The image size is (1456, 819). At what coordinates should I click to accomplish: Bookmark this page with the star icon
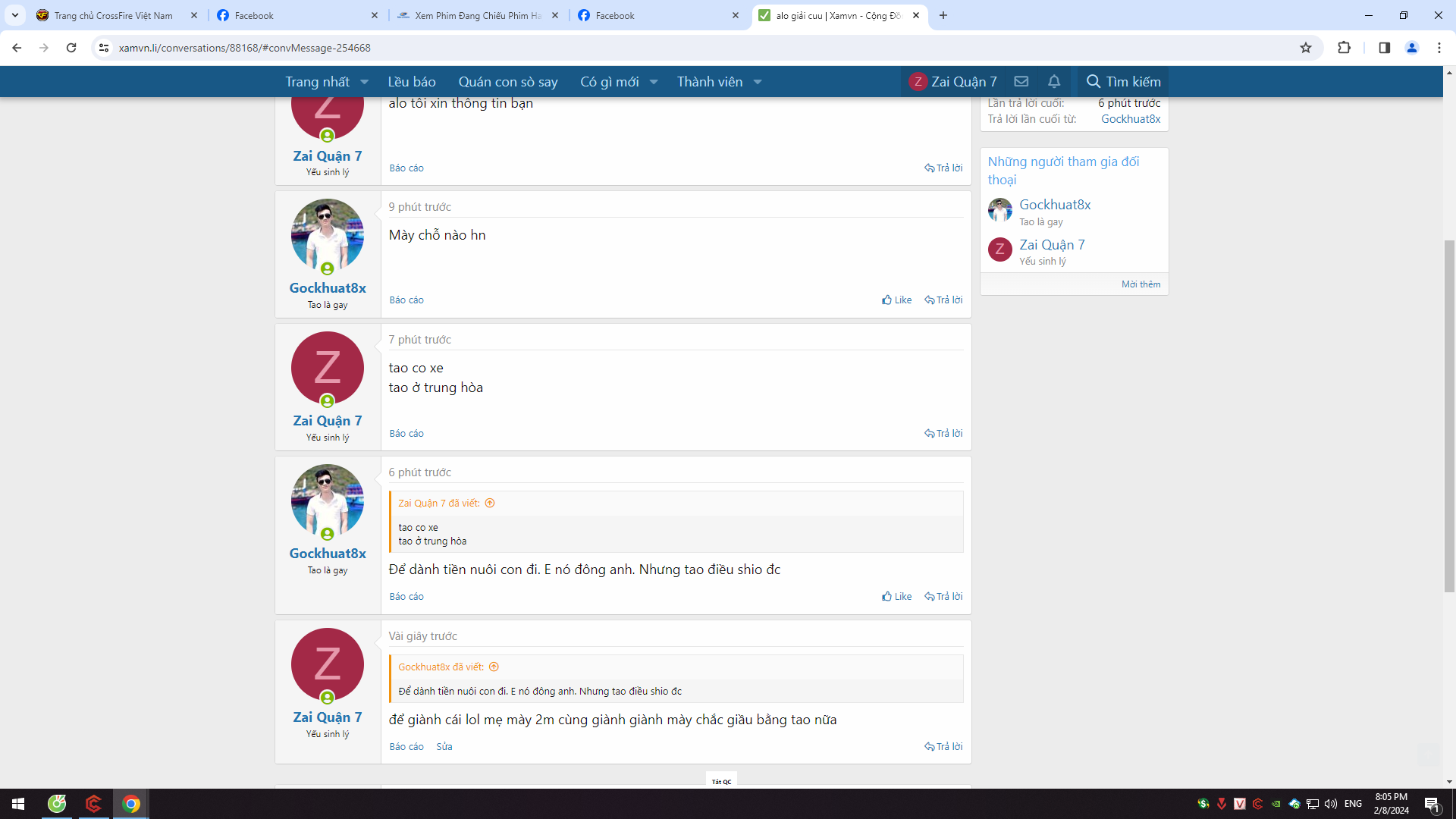pyautogui.click(x=1306, y=48)
